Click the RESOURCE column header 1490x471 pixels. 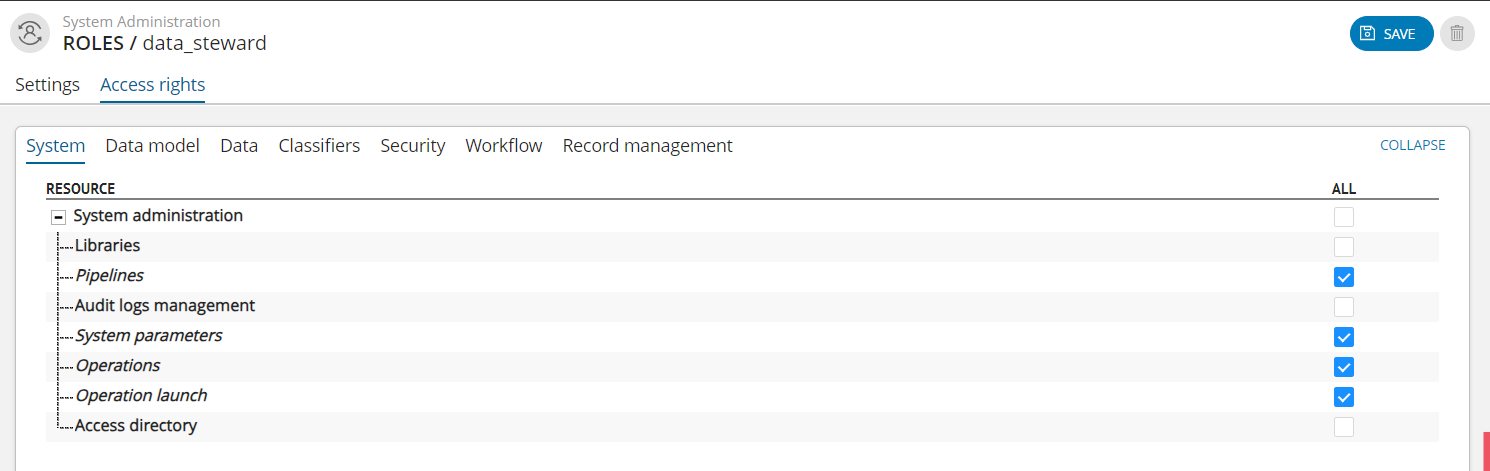click(80, 189)
